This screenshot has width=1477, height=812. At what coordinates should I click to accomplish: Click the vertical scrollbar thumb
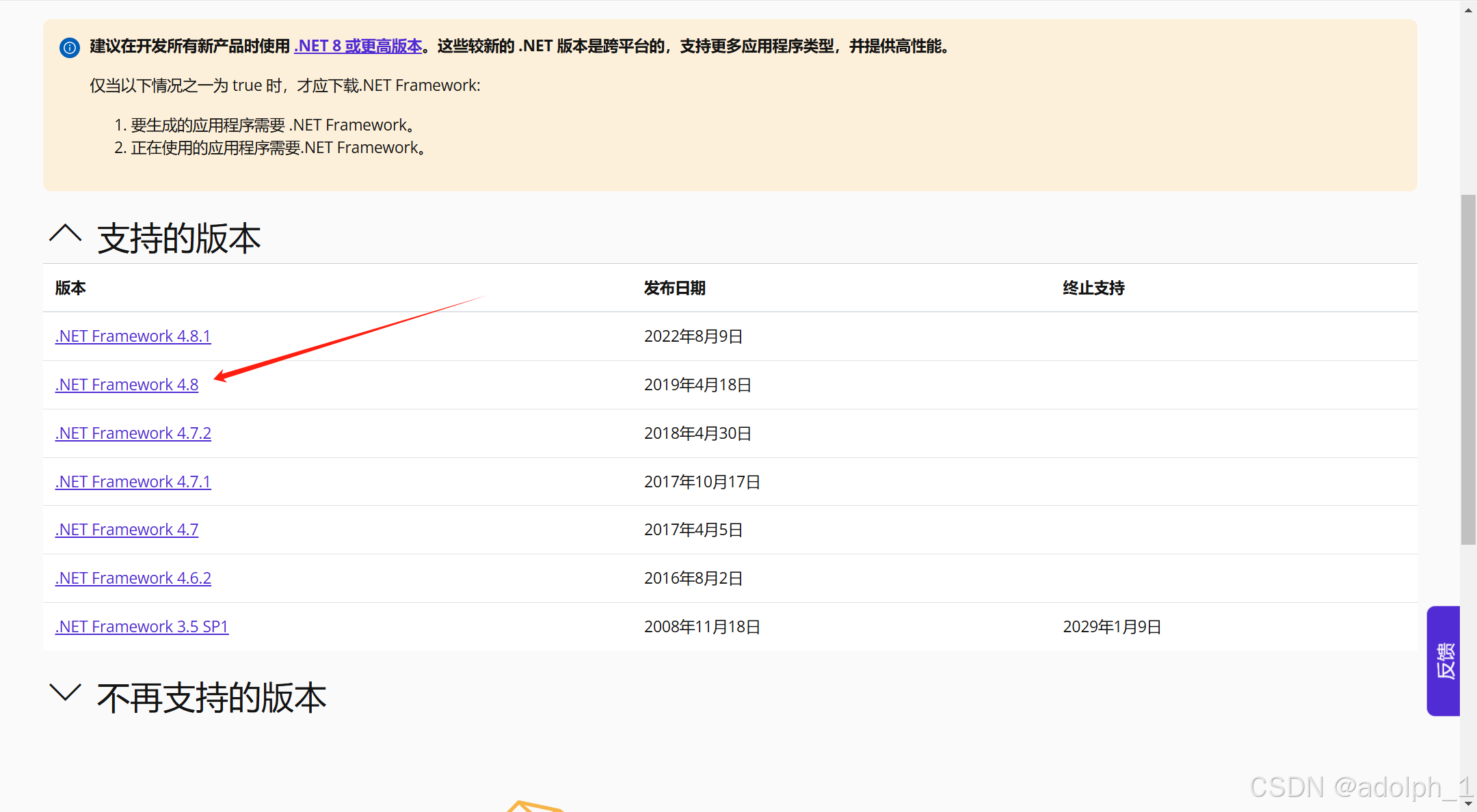click(1468, 369)
